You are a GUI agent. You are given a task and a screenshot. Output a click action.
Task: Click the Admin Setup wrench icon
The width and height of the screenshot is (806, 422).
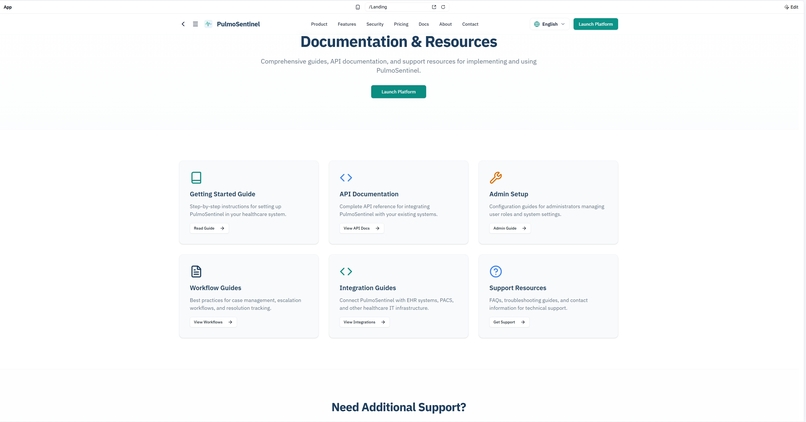click(496, 177)
